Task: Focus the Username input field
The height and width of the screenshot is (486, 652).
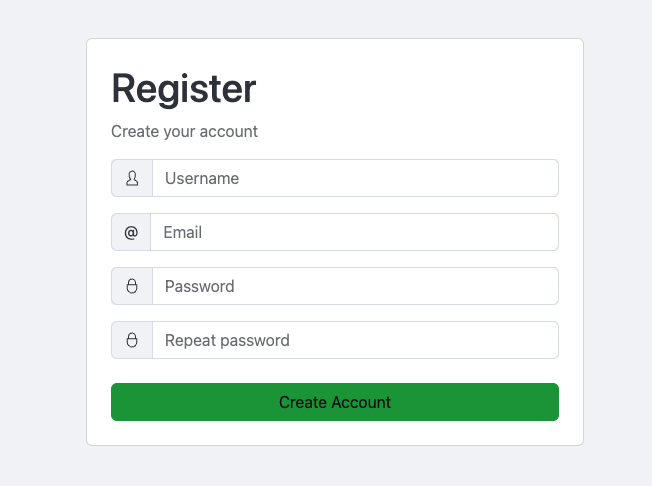Action: point(355,178)
